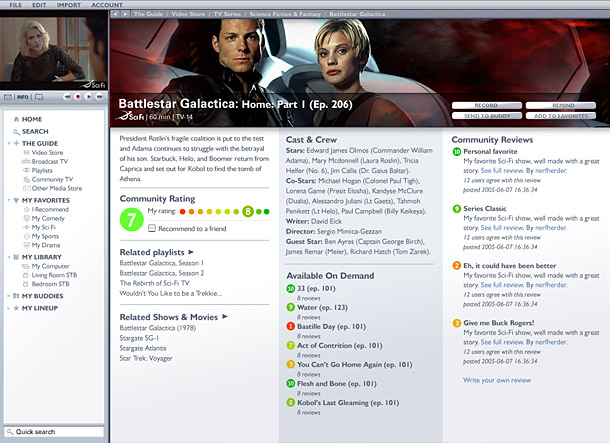The width and height of the screenshot is (610, 443).
Task: Click the My Sports icon
Action: tap(26, 236)
